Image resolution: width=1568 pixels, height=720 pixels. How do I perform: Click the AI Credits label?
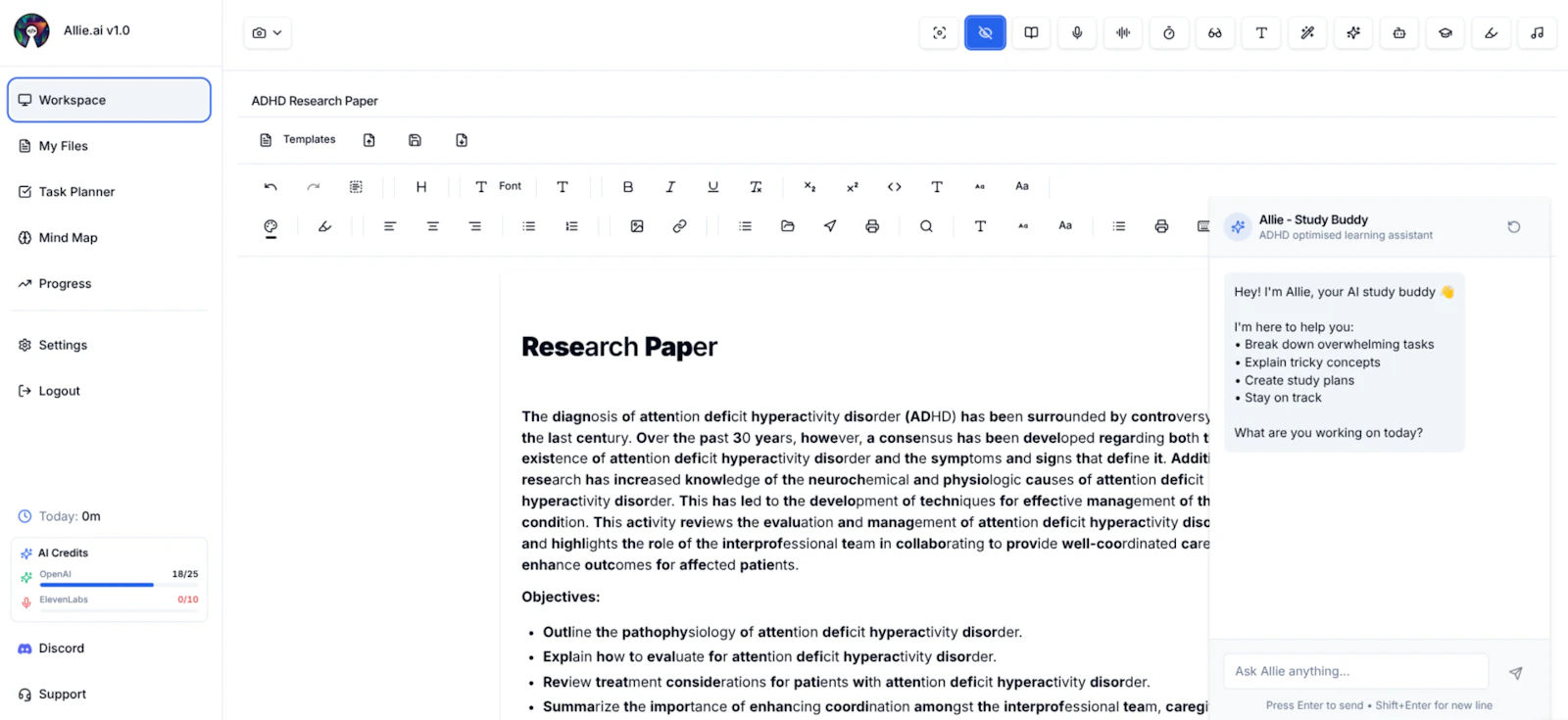pyautogui.click(x=63, y=553)
